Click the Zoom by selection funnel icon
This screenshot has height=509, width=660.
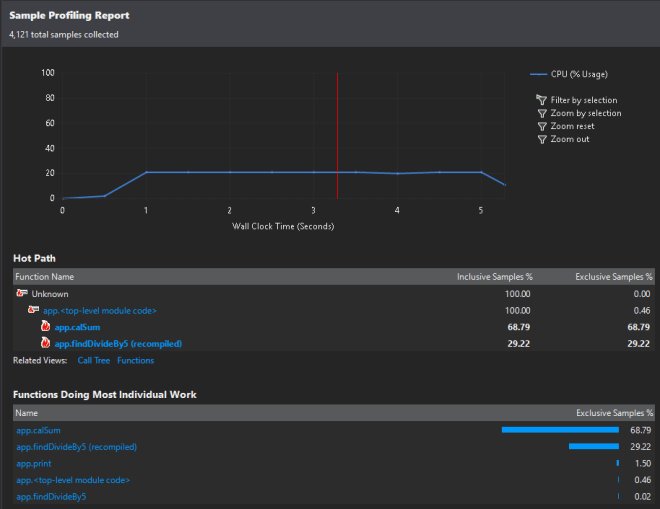pos(542,113)
